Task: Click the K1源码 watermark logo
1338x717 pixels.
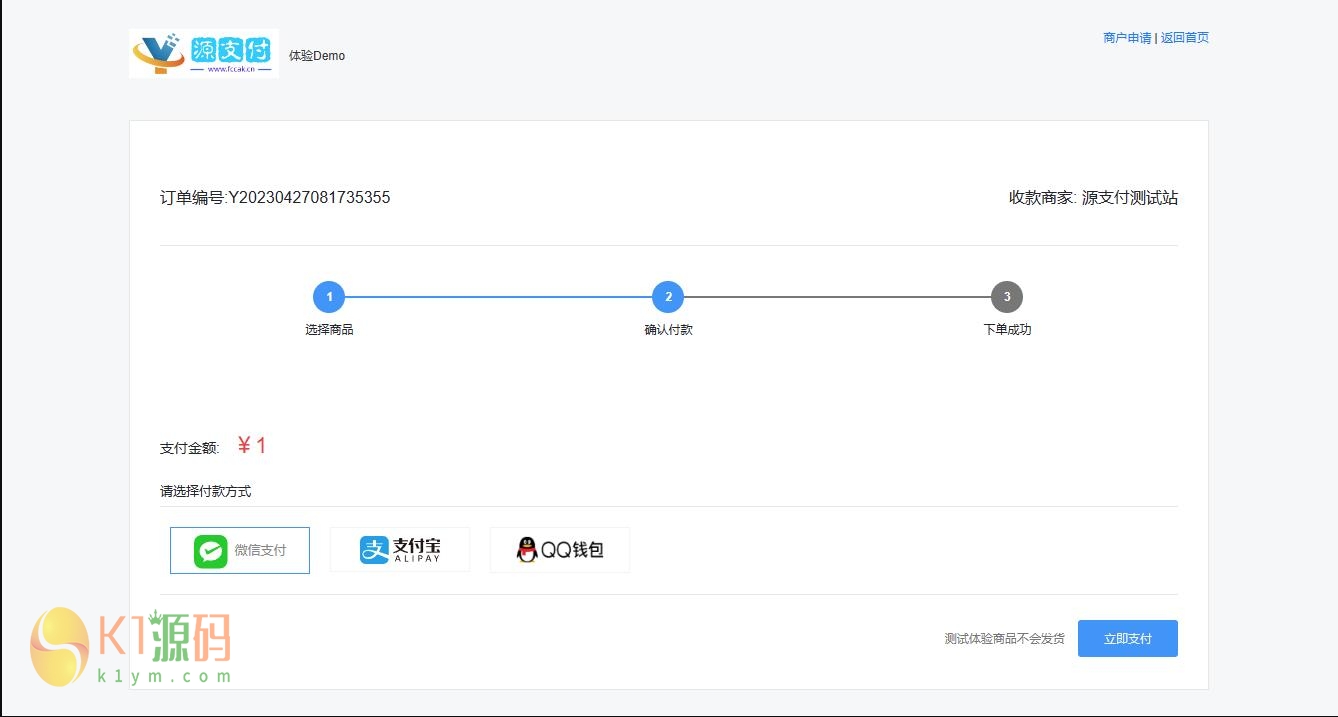Action: [x=130, y=645]
